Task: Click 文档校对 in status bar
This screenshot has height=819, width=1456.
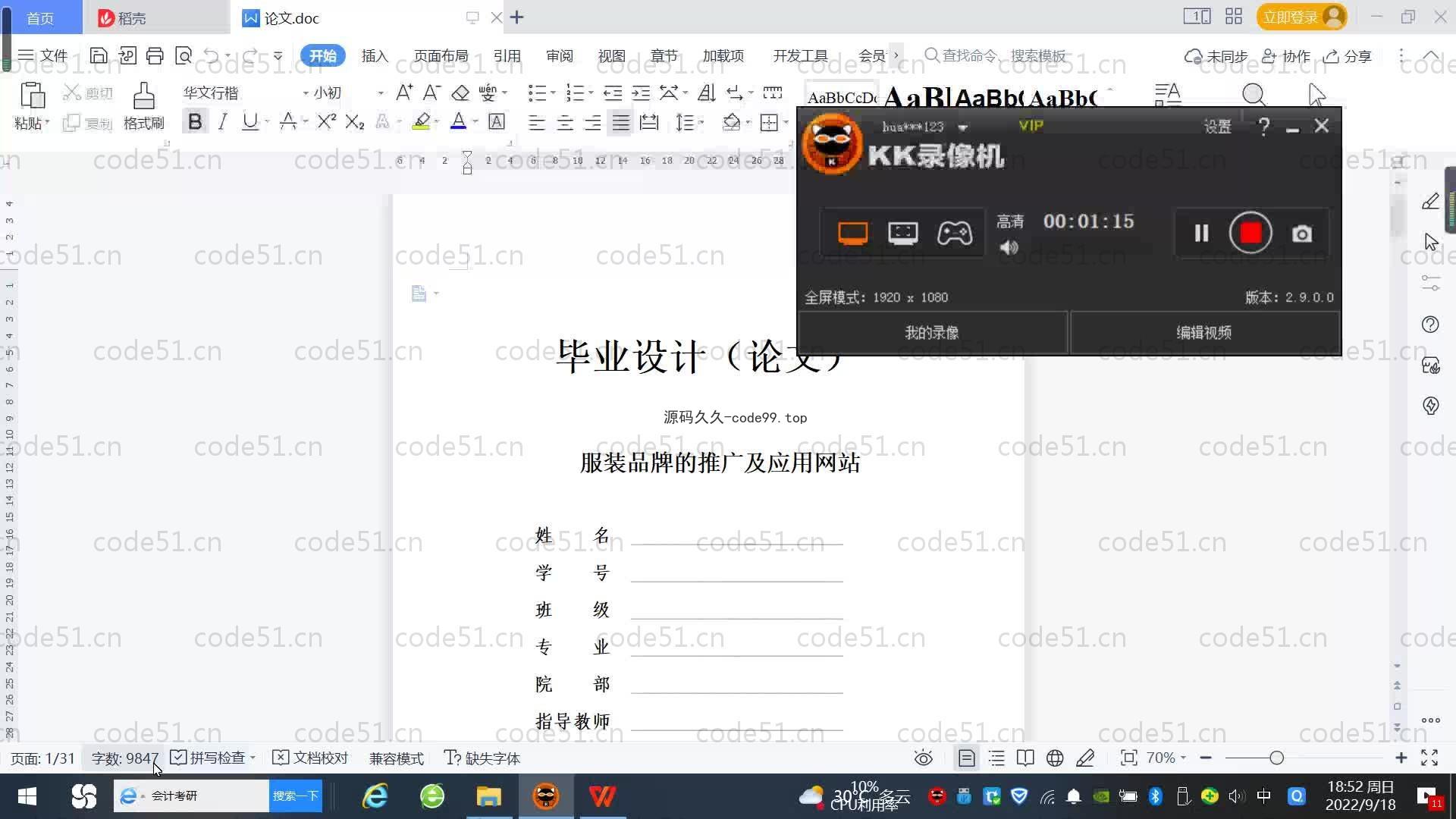Action: (x=310, y=758)
